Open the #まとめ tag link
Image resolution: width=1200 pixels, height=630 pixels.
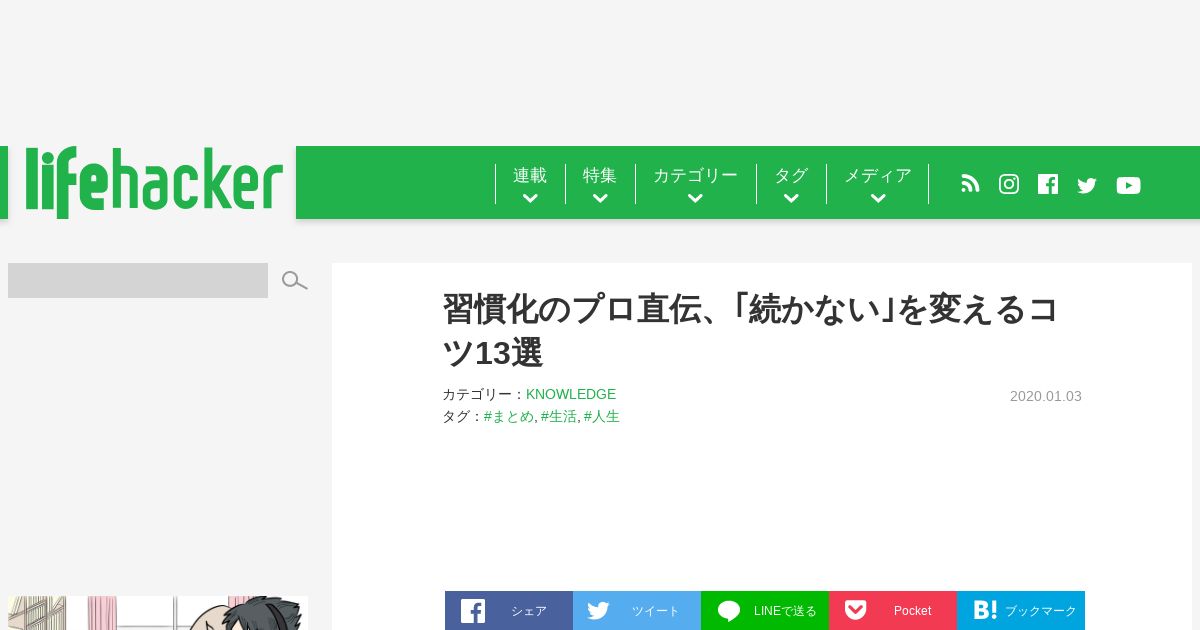pos(509,416)
